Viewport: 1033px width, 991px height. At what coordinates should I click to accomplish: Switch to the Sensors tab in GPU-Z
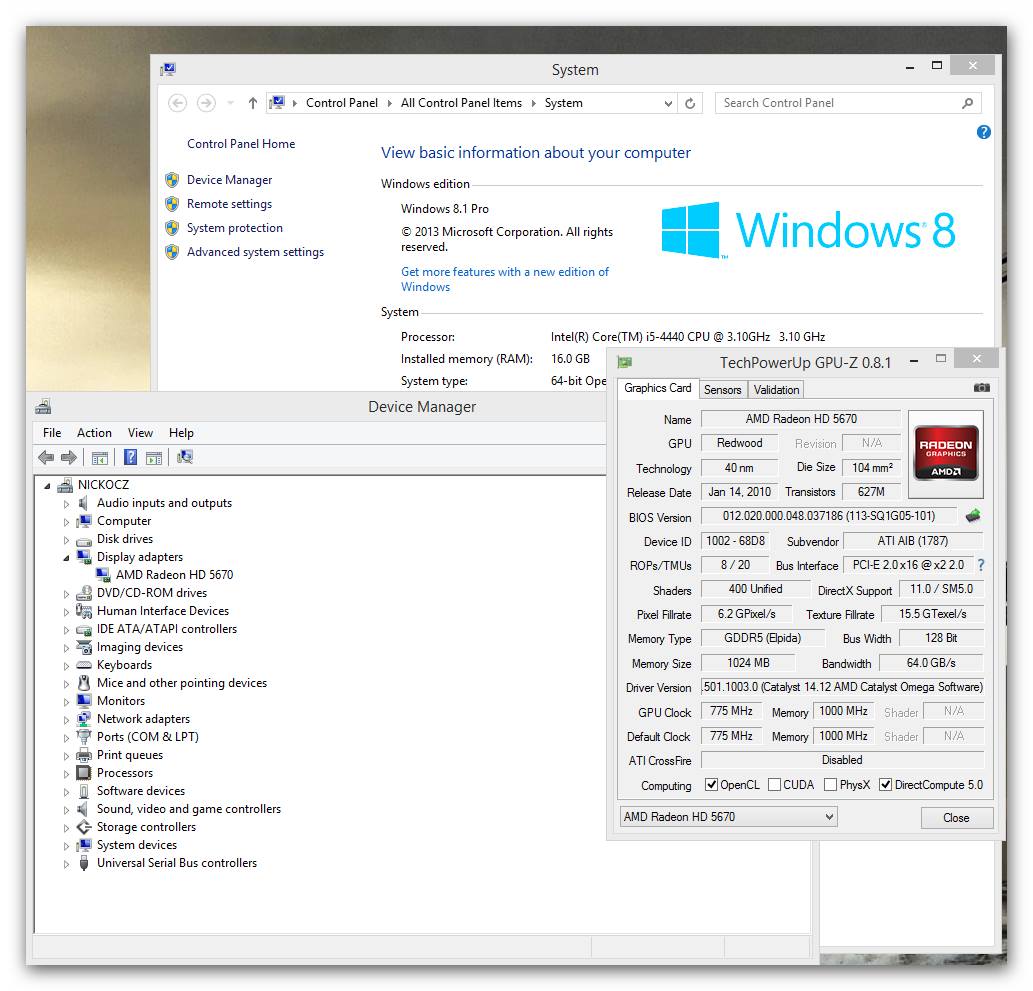tap(722, 389)
